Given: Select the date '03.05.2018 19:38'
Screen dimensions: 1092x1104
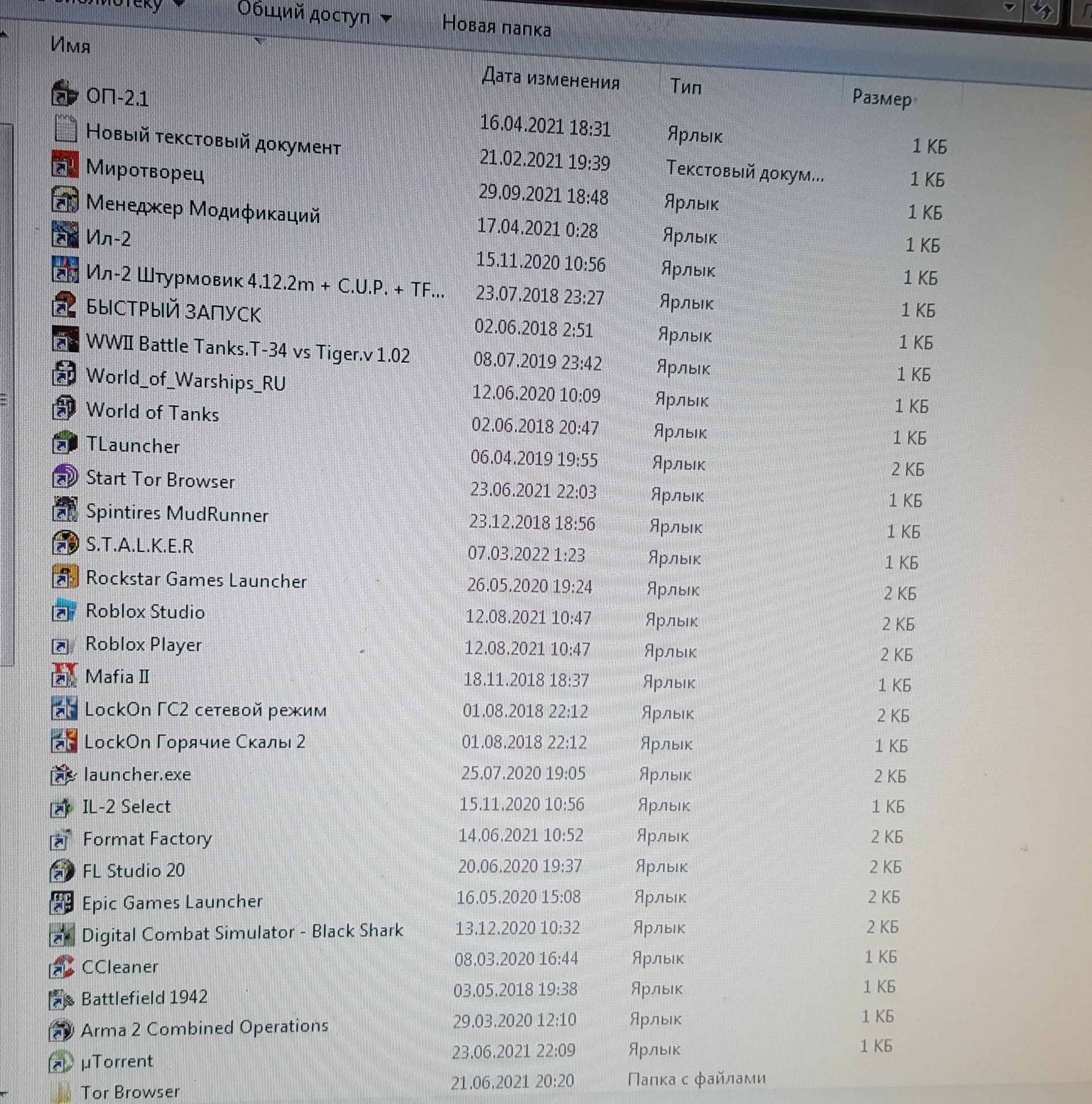Looking at the screenshot, I should pos(515,989).
